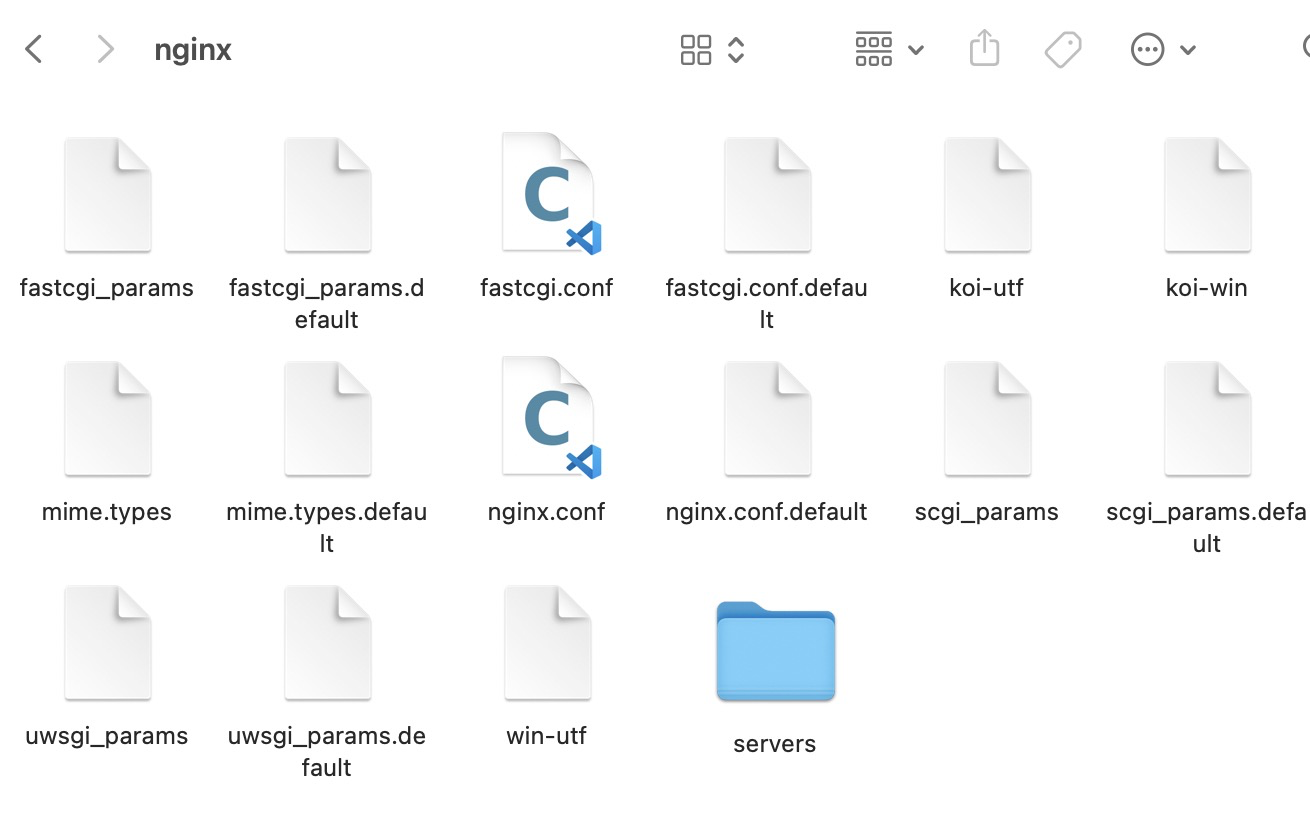The height and width of the screenshot is (822, 1310).
Task: Click the koi-utf file name label
Action: click(987, 288)
